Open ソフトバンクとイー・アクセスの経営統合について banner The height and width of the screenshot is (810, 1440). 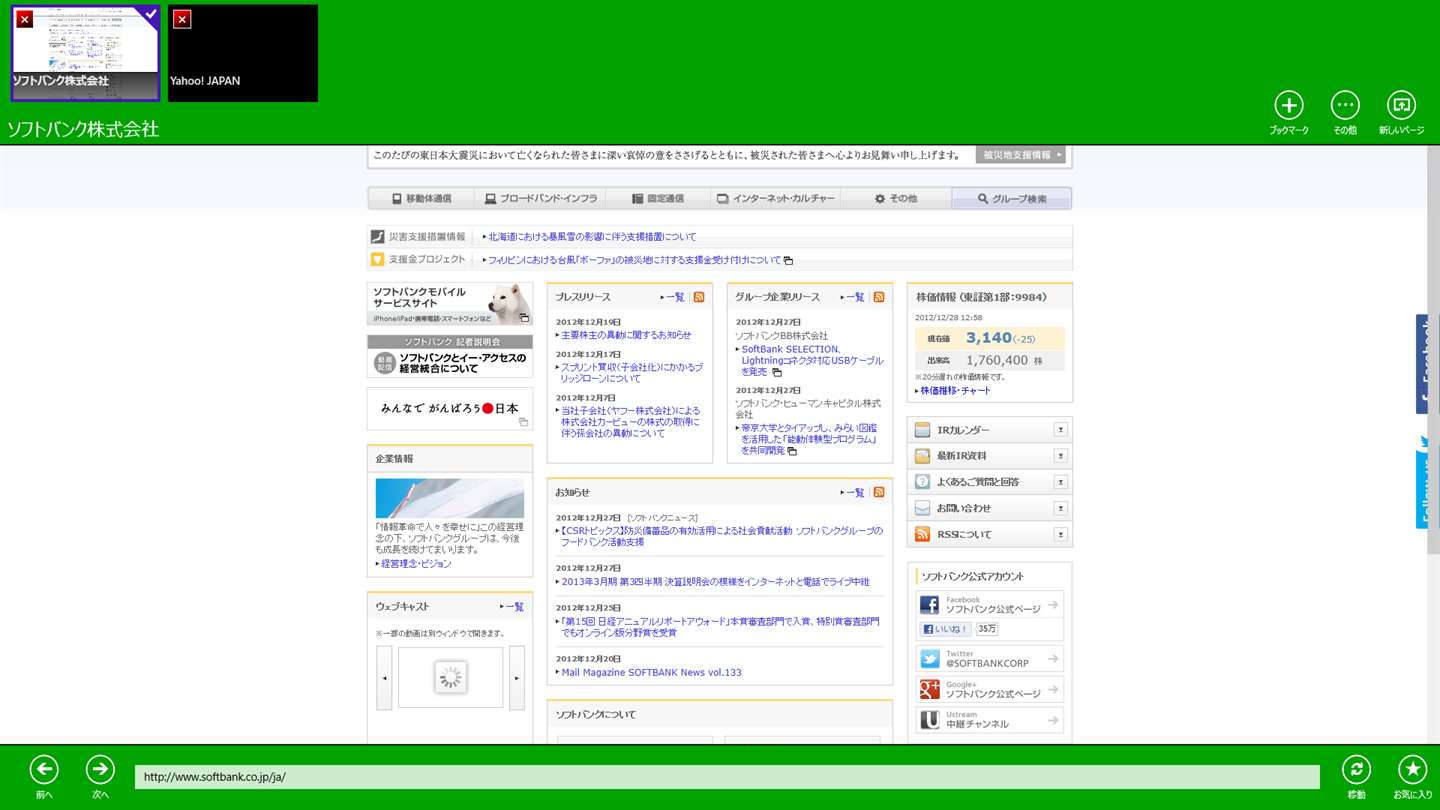(450, 356)
